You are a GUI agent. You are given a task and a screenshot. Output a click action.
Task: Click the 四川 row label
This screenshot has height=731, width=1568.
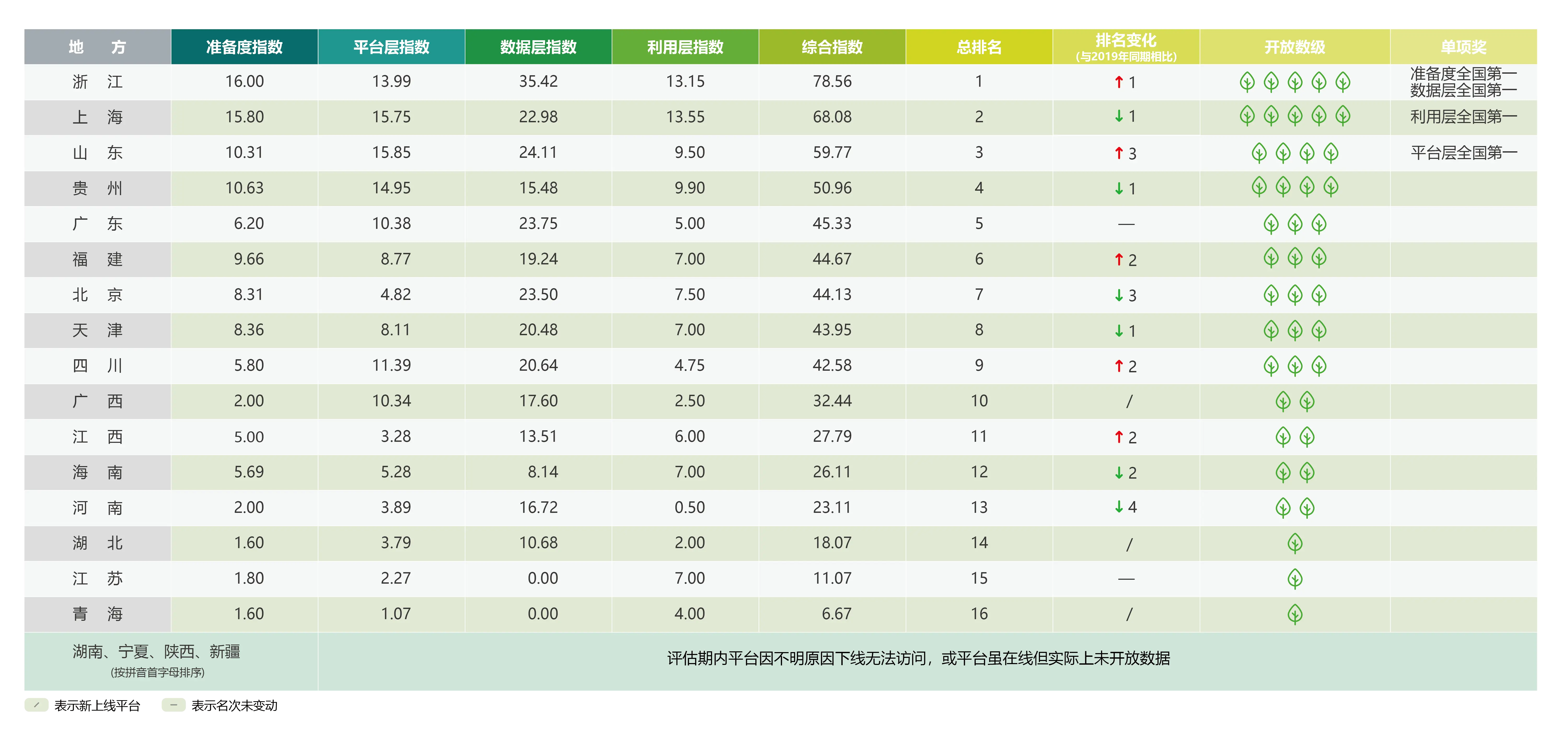(x=97, y=365)
